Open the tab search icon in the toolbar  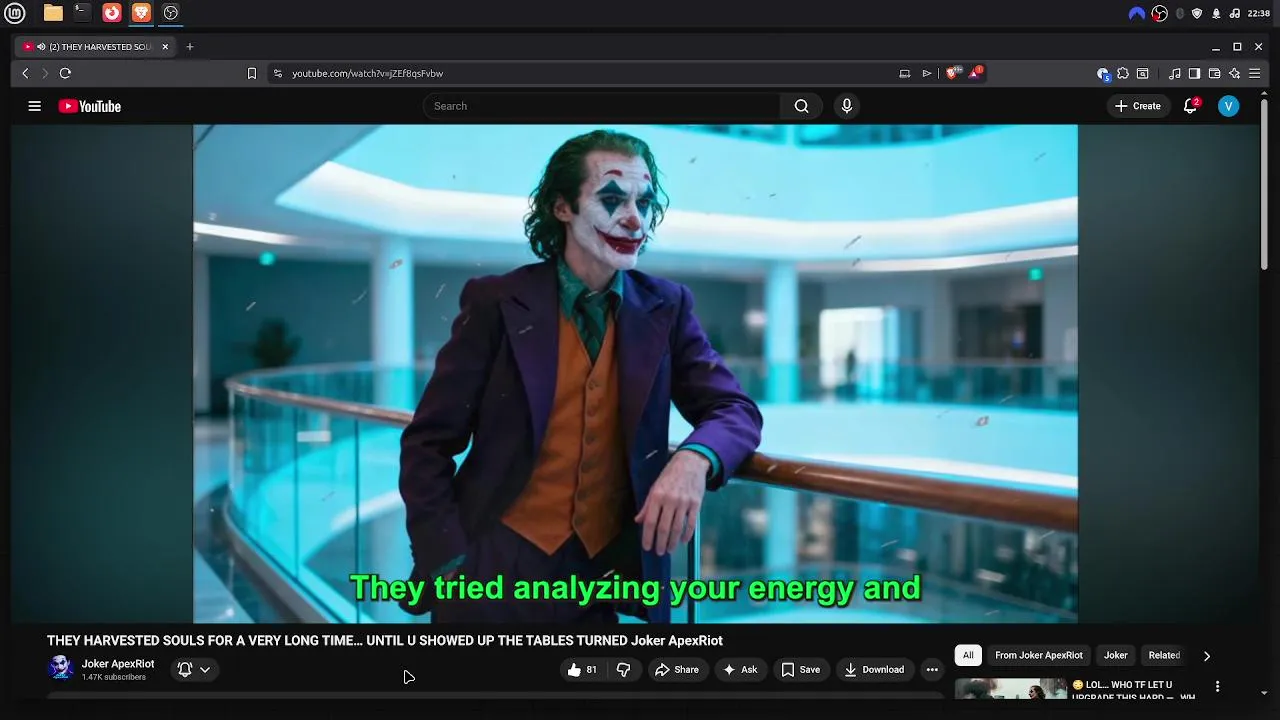[1142, 73]
